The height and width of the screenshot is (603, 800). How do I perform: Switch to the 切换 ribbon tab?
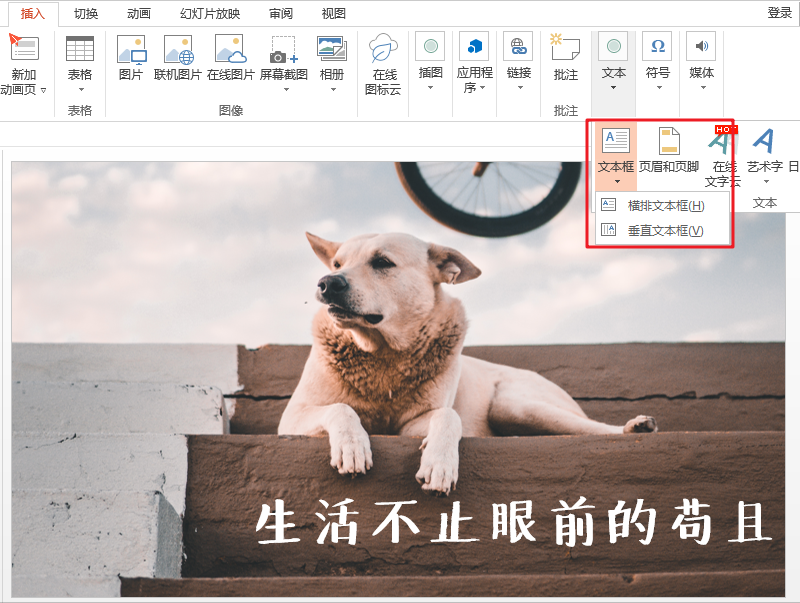[x=86, y=13]
